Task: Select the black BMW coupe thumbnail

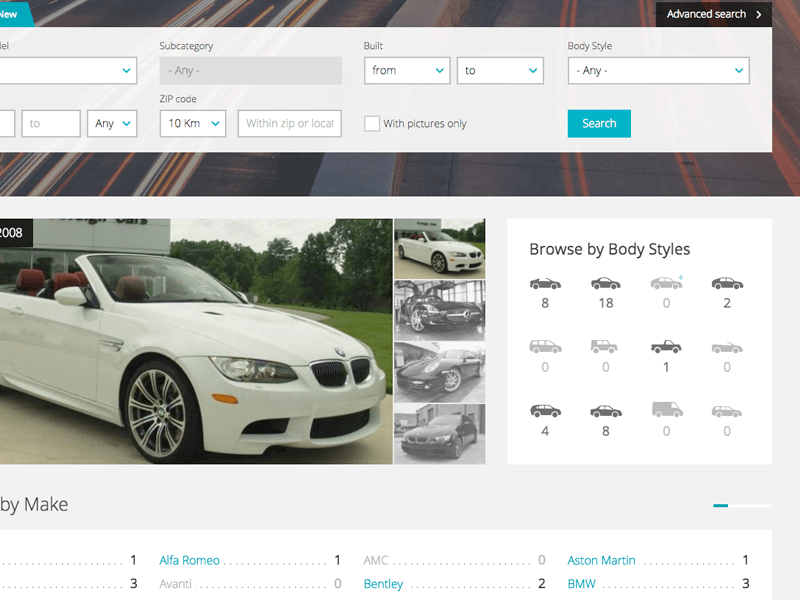Action: [x=440, y=434]
